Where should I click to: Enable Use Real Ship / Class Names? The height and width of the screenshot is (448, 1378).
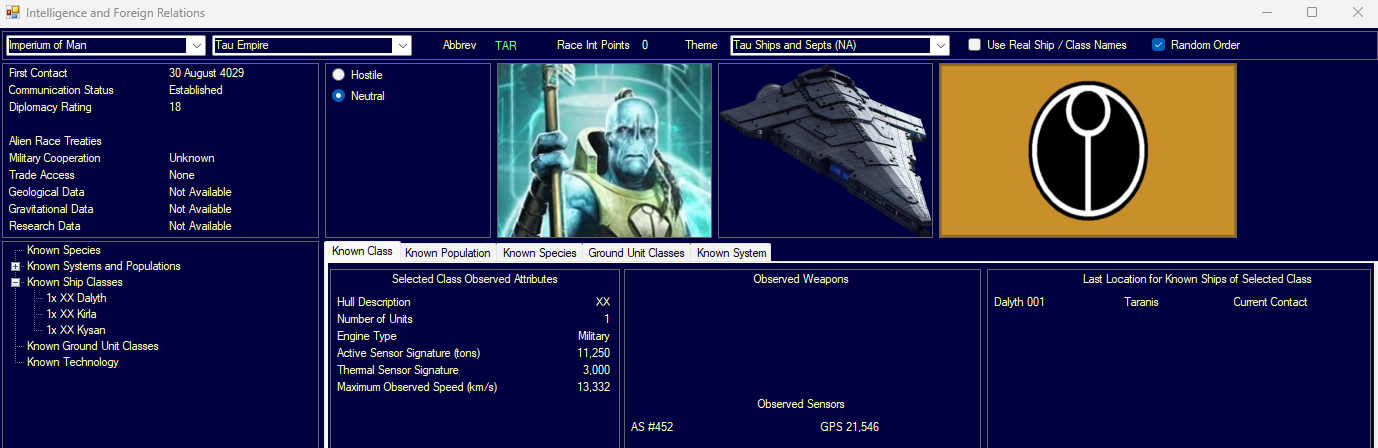[x=974, y=45]
